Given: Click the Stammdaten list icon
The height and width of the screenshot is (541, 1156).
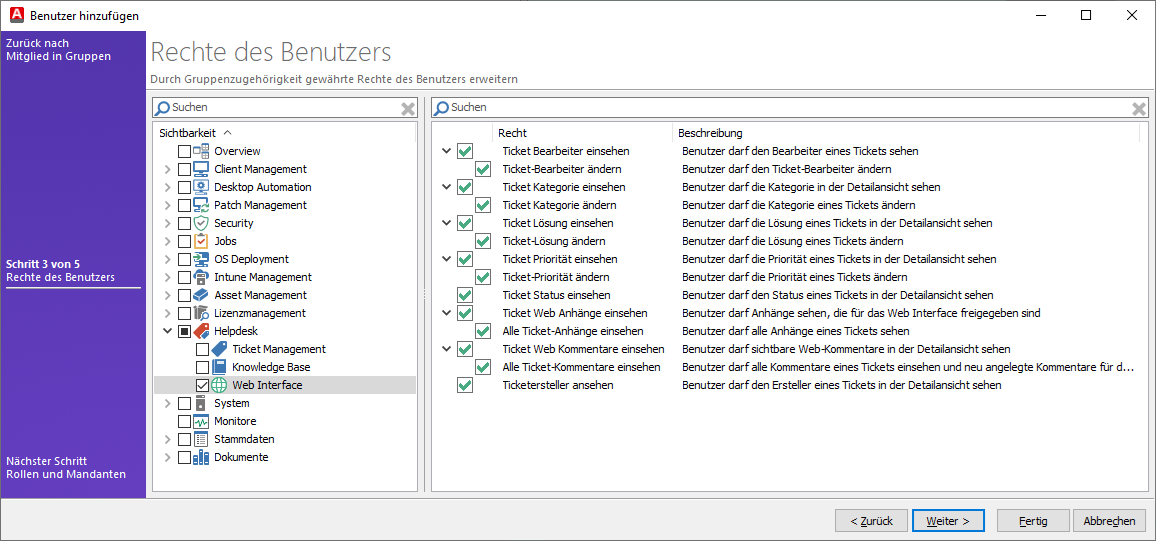Looking at the screenshot, I should click(201, 439).
